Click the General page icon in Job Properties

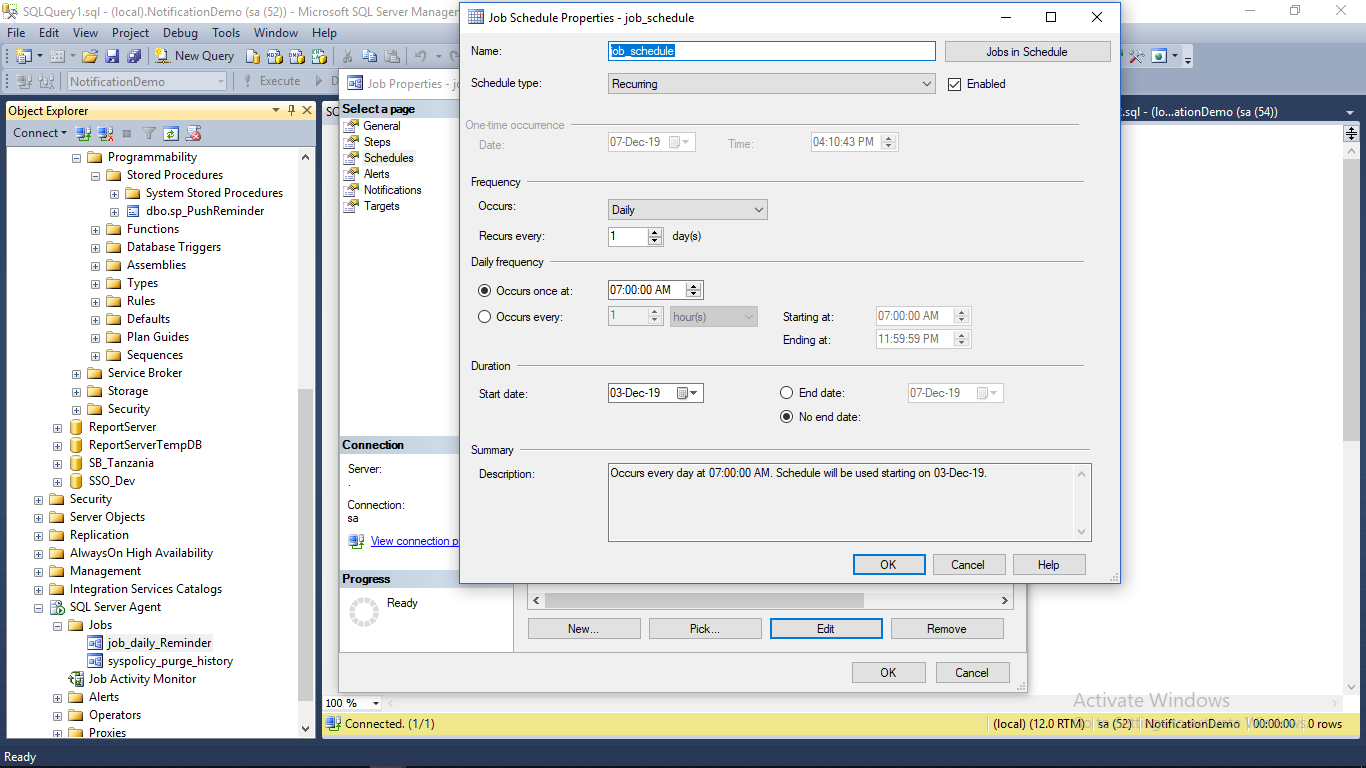point(350,126)
